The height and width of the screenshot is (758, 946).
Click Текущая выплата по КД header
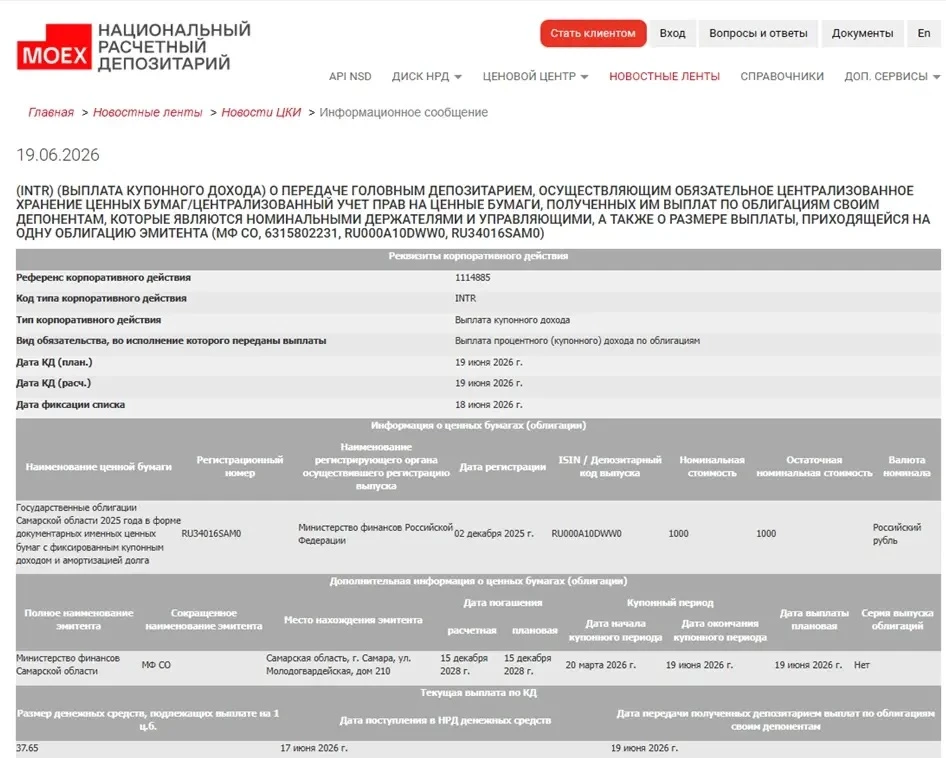pos(478,693)
